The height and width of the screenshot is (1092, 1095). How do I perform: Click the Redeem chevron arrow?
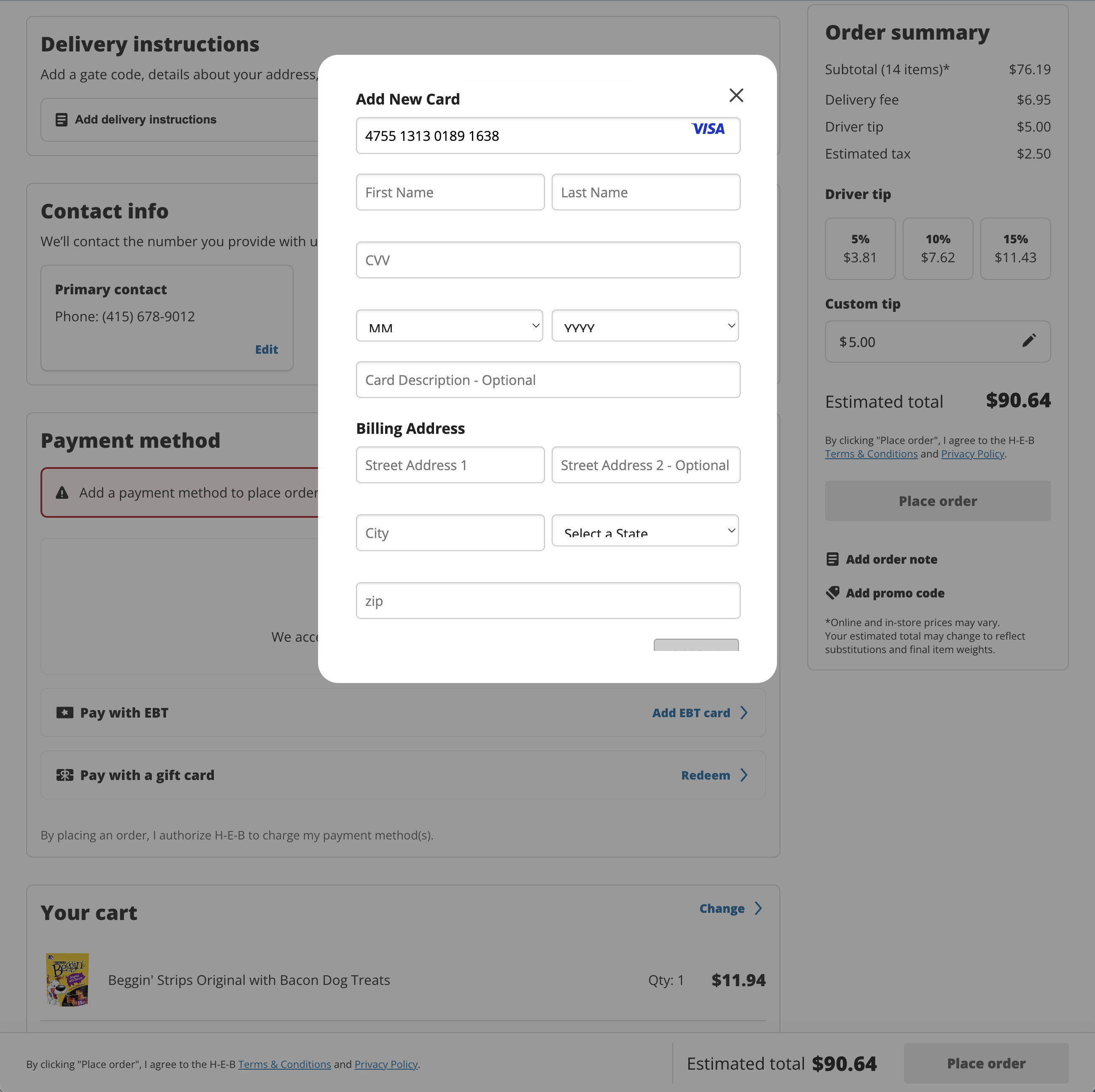(x=744, y=775)
